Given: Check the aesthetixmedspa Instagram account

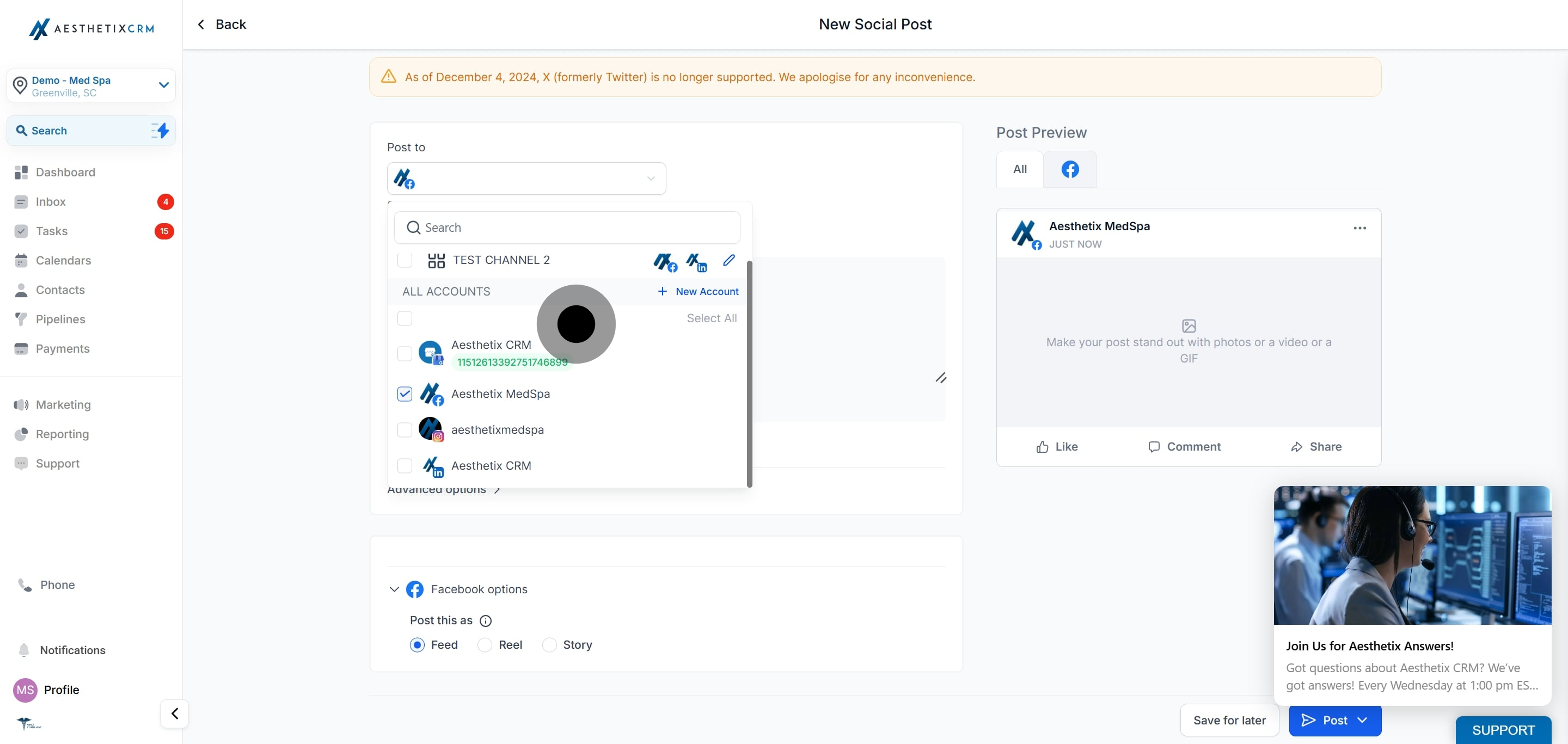Looking at the screenshot, I should point(405,430).
